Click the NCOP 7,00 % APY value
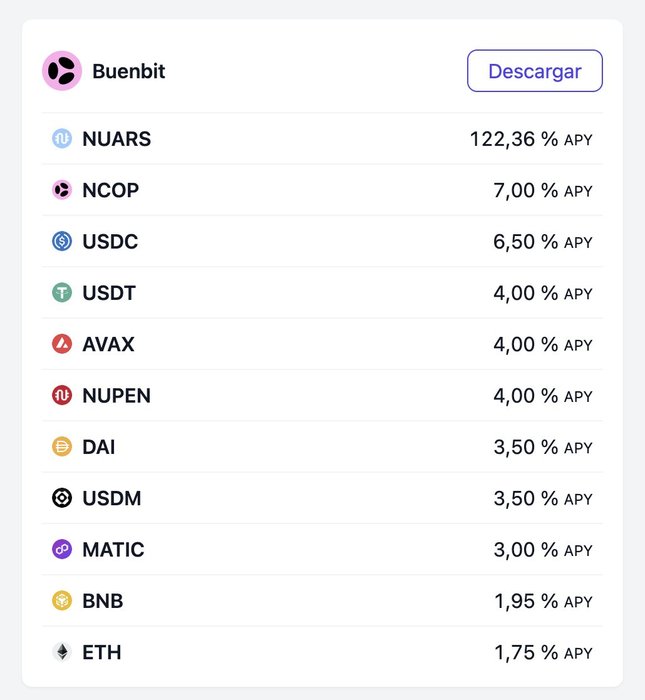The image size is (645, 700). point(543,190)
